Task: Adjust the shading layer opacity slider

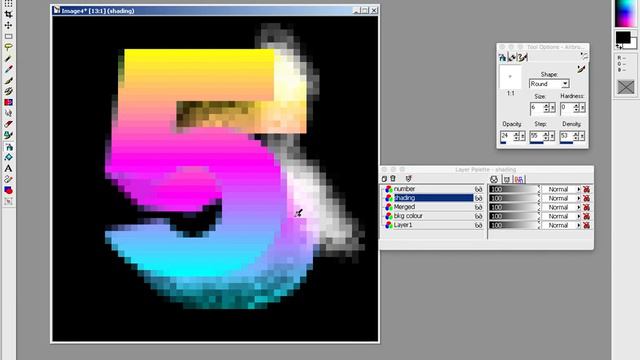Action: (x=514, y=198)
